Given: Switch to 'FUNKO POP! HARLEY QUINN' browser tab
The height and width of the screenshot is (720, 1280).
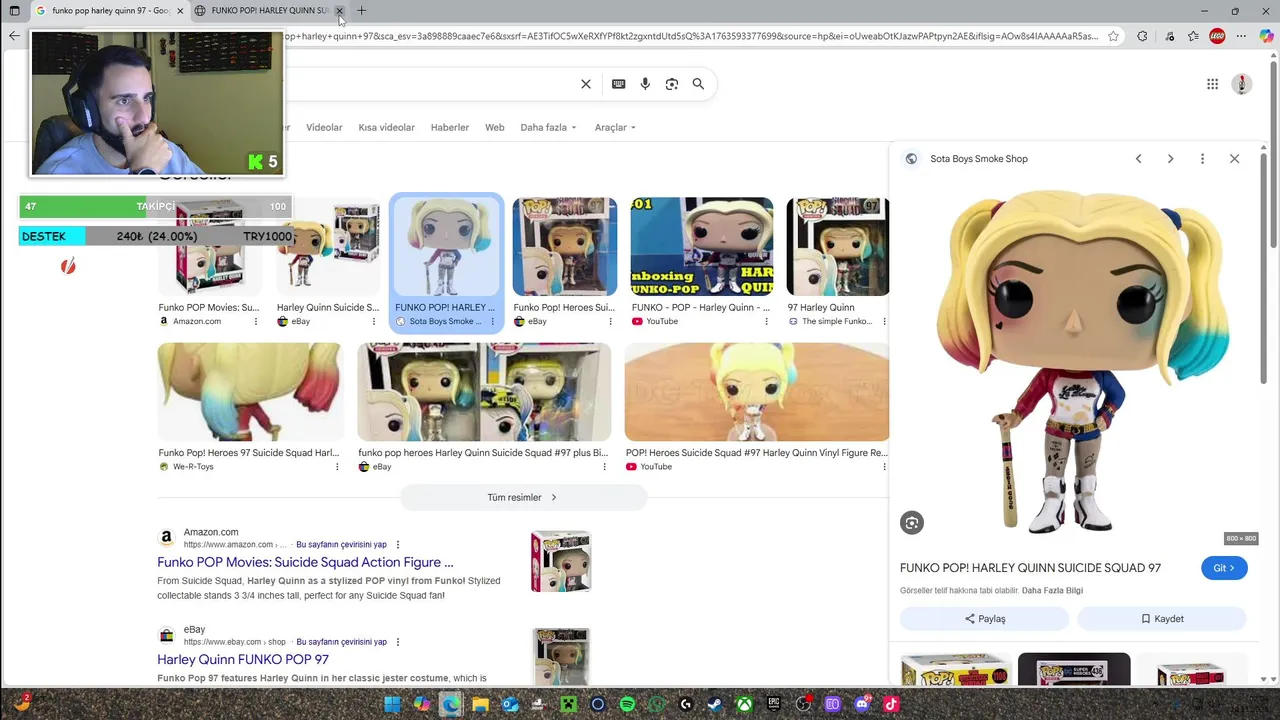Looking at the screenshot, I should [268, 11].
